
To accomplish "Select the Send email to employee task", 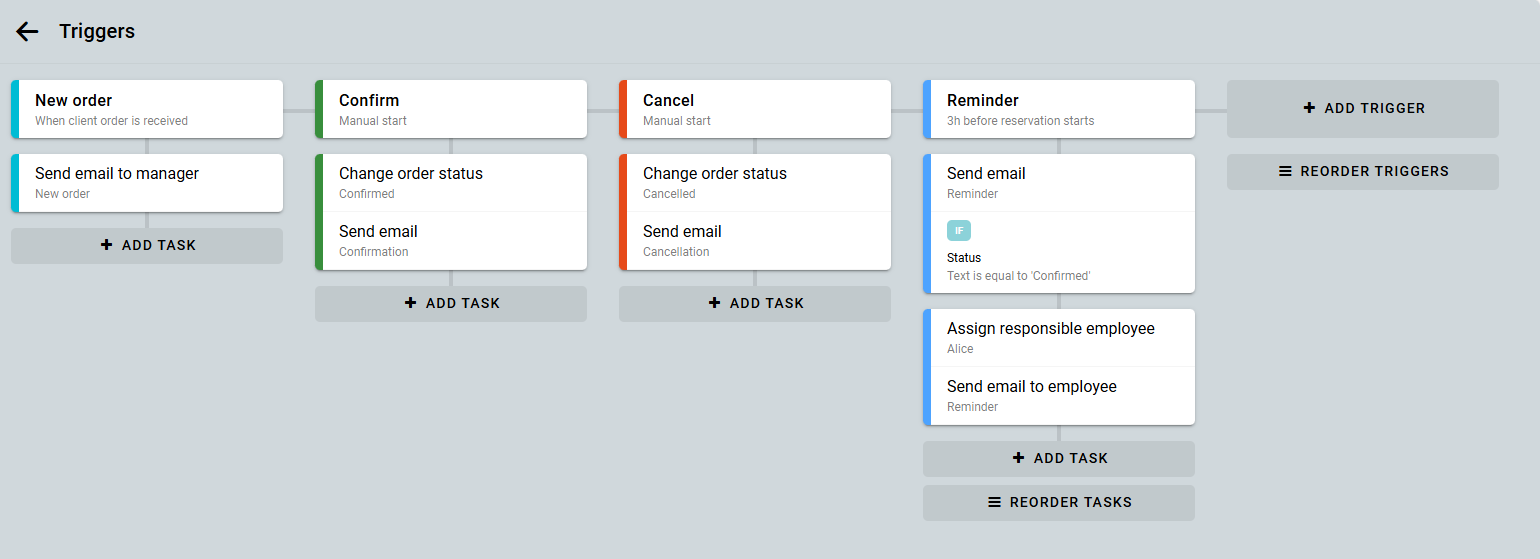I will pyautogui.click(x=1062, y=395).
